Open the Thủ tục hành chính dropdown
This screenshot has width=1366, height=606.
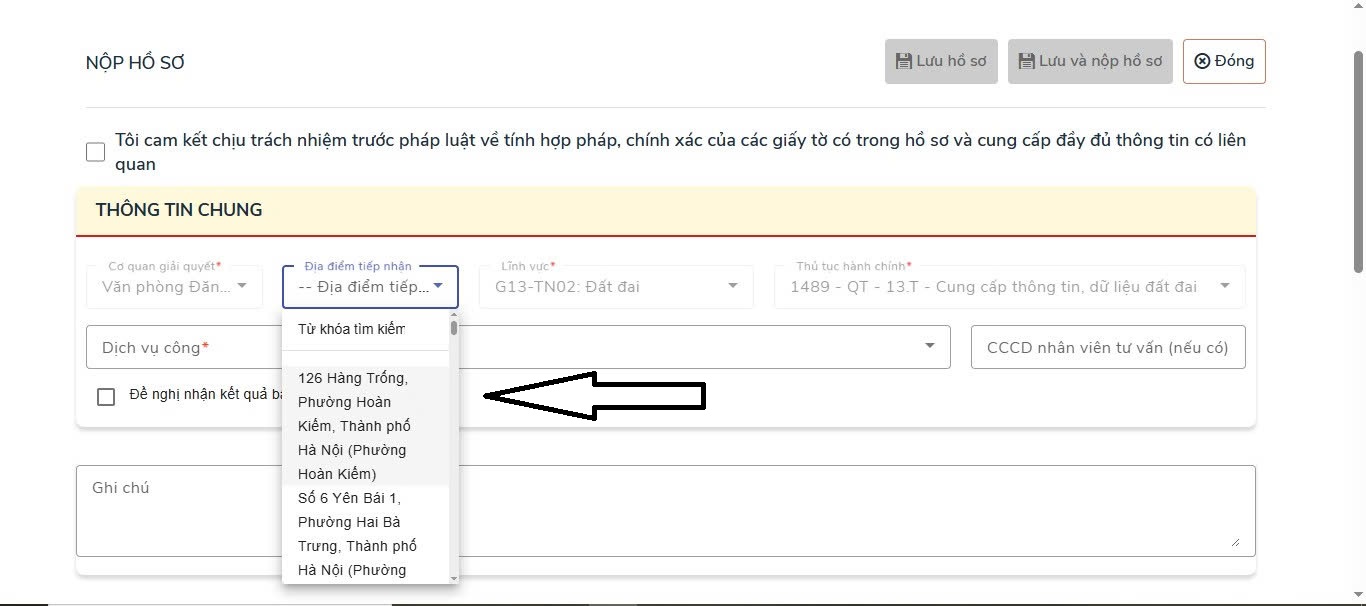tap(1010, 287)
